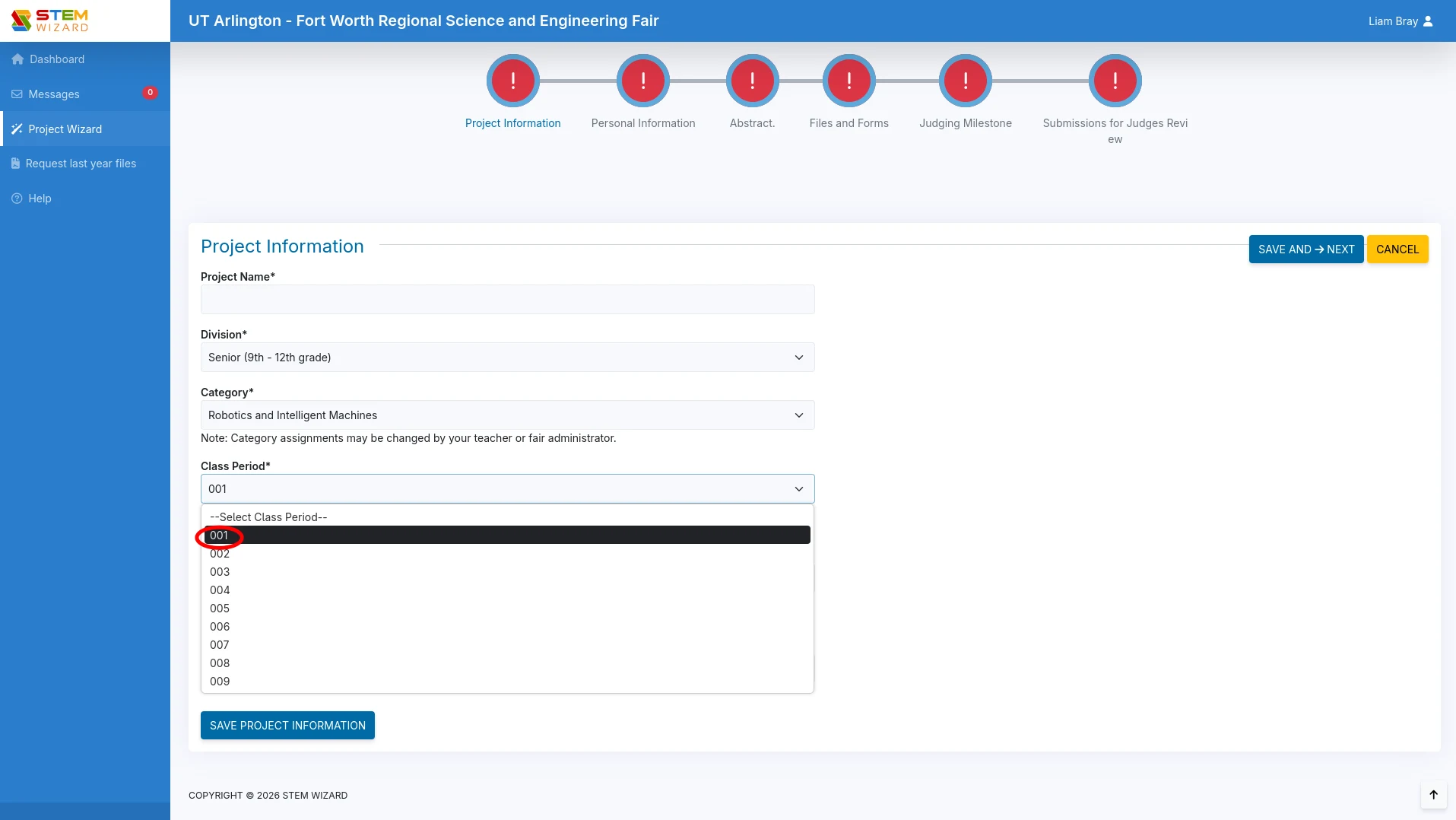Viewport: 1456px width, 820px height.
Task: Click the Files and Forms step label
Action: pos(849,123)
